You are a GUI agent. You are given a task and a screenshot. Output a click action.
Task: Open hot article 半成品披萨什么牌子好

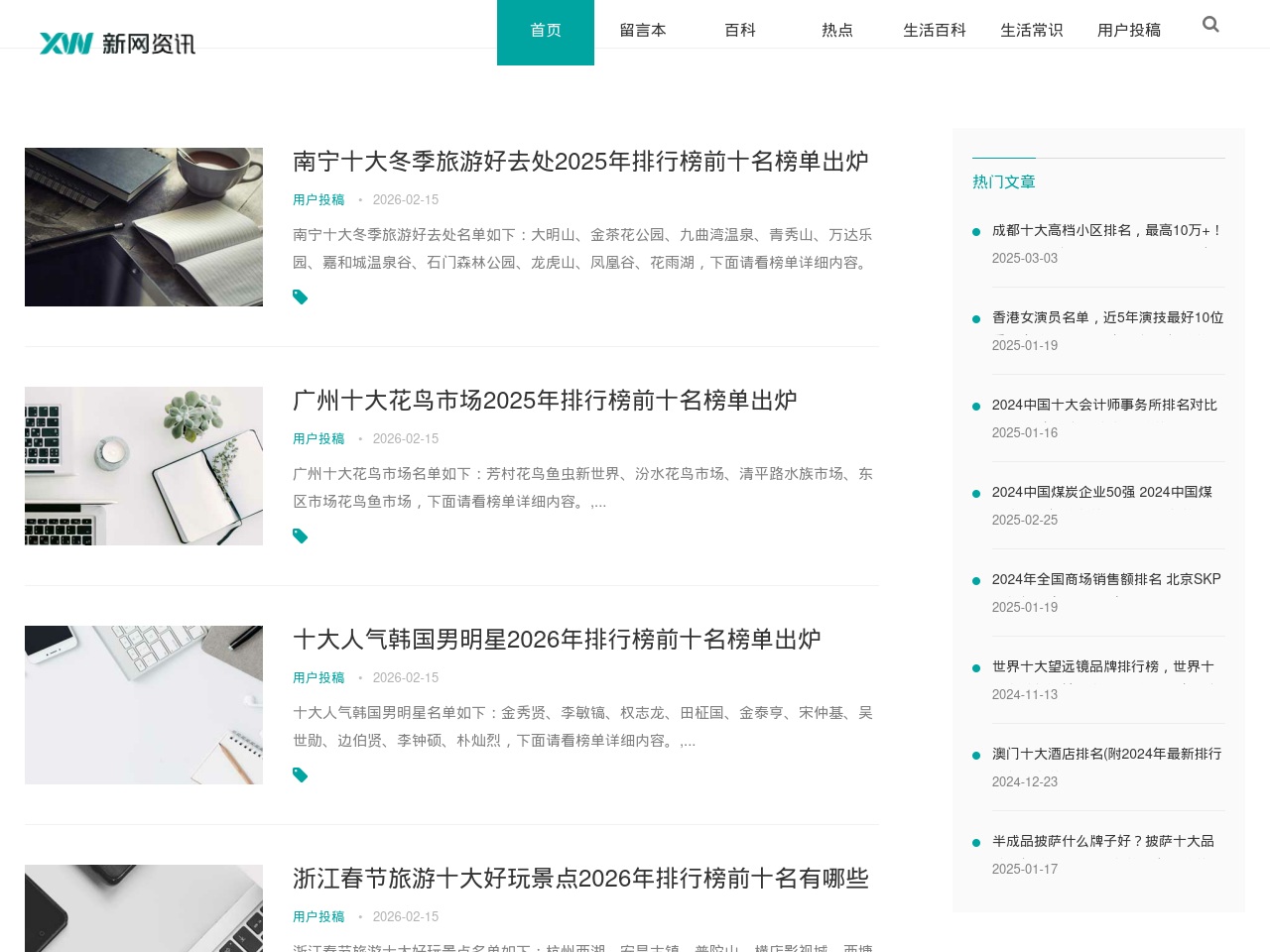pyautogui.click(x=1103, y=841)
